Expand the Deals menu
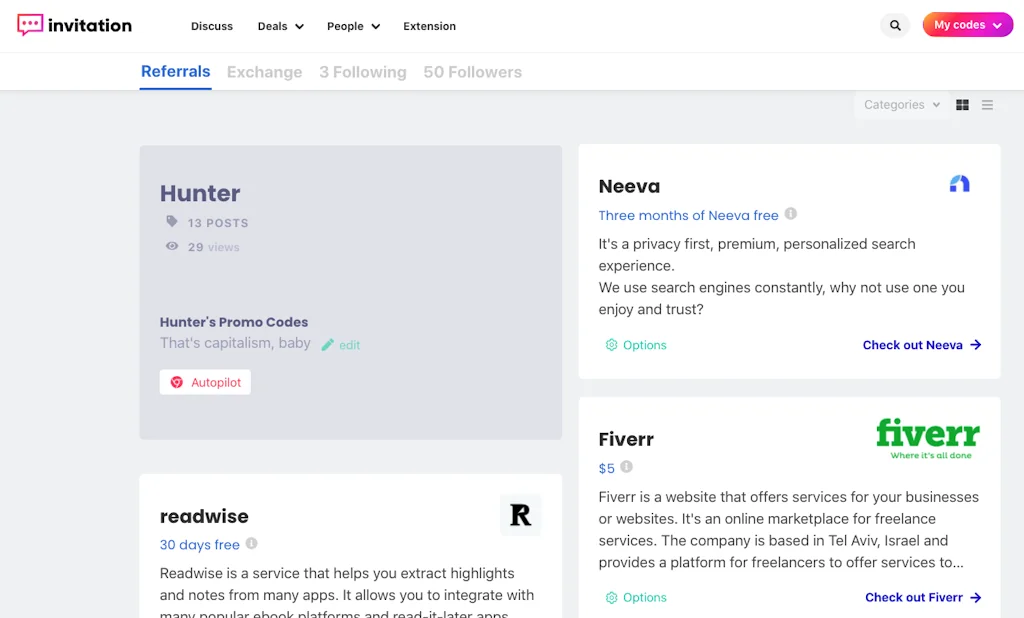The height and width of the screenshot is (618, 1024). tap(280, 26)
